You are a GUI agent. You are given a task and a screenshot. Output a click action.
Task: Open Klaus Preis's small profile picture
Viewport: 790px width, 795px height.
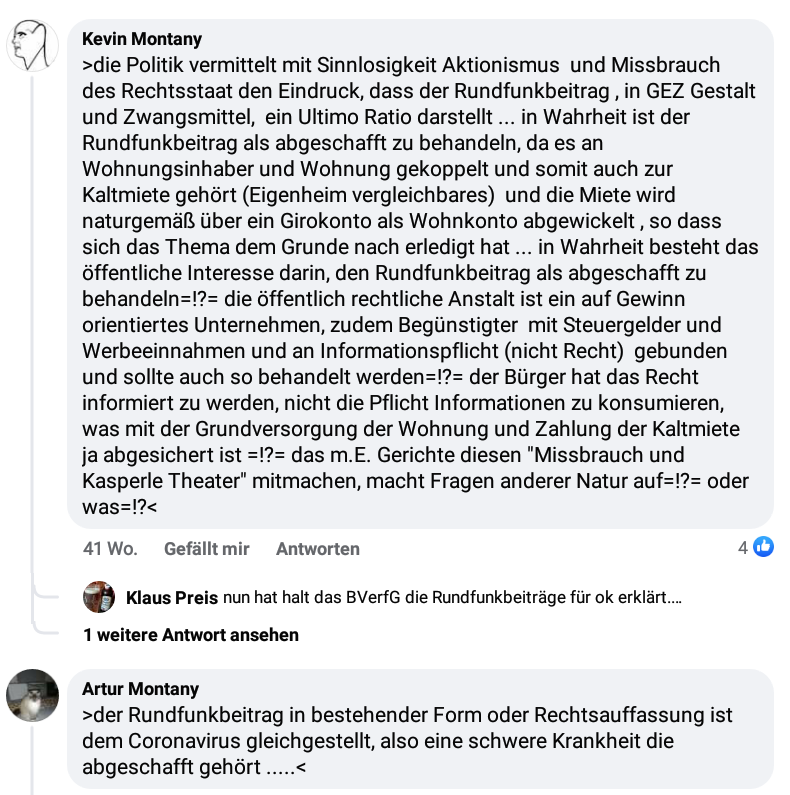coord(99,597)
